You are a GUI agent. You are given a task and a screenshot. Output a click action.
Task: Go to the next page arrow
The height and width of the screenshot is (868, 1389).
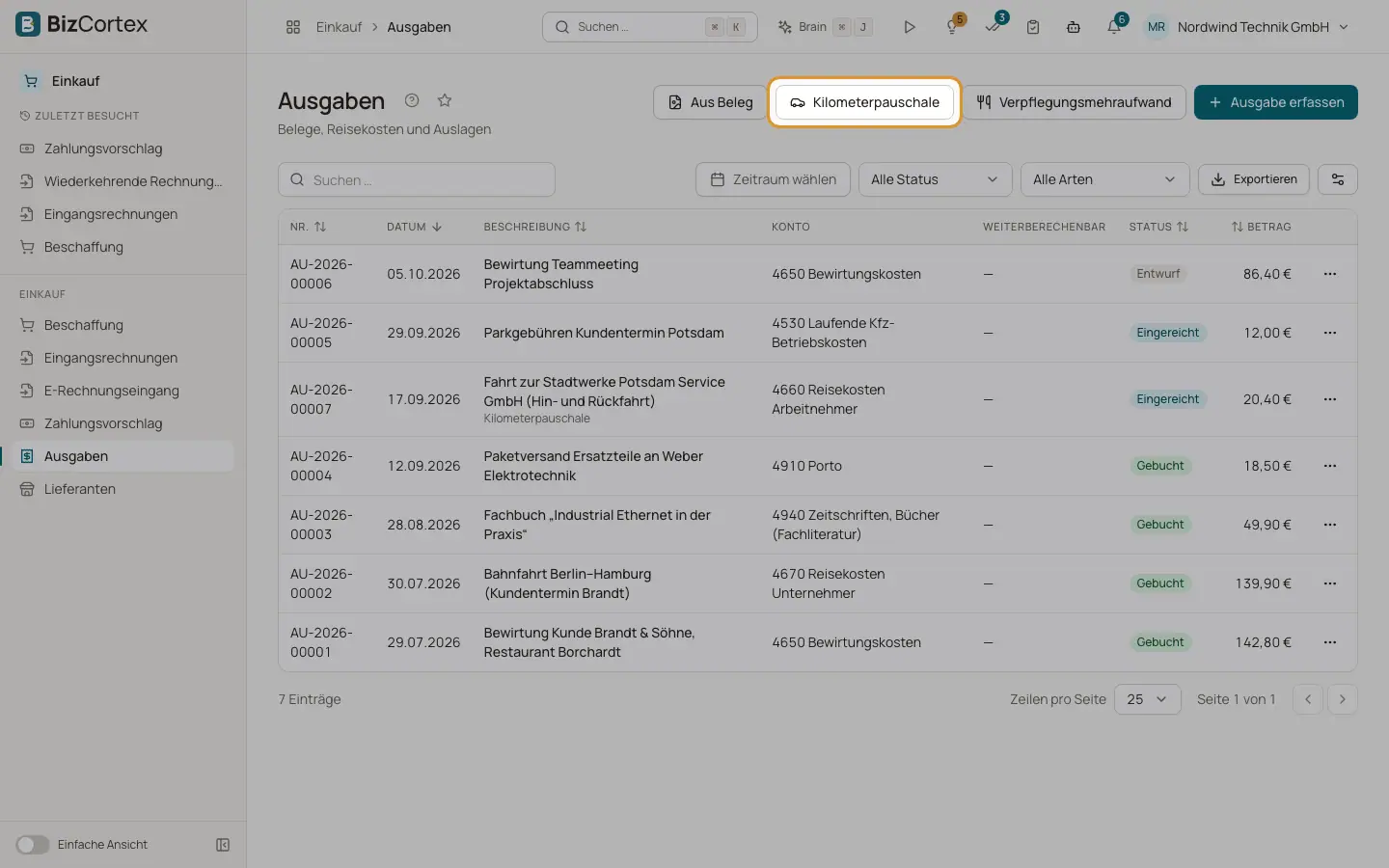click(1342, 699)
